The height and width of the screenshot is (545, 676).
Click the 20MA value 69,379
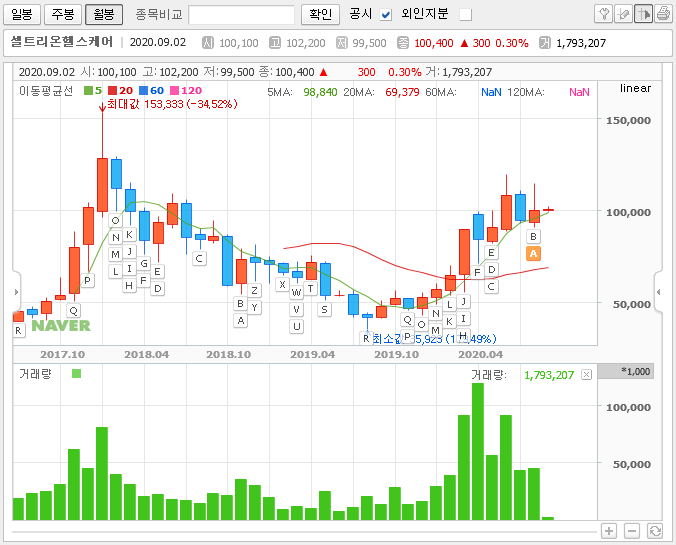pyautogui.click(x=402, y=92)
